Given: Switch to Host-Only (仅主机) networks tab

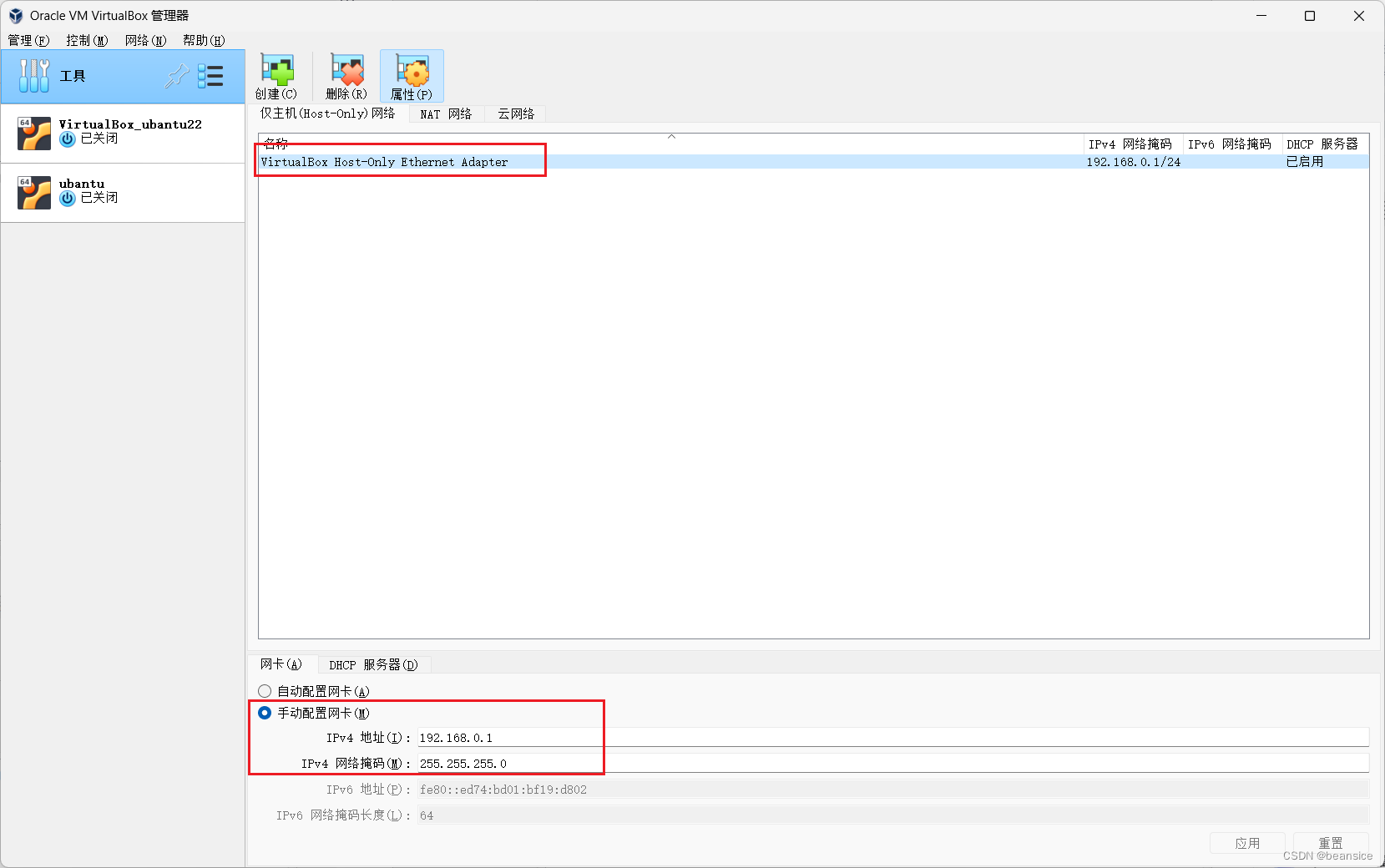Looking at the screenshot, I should [x=327, y=114].
